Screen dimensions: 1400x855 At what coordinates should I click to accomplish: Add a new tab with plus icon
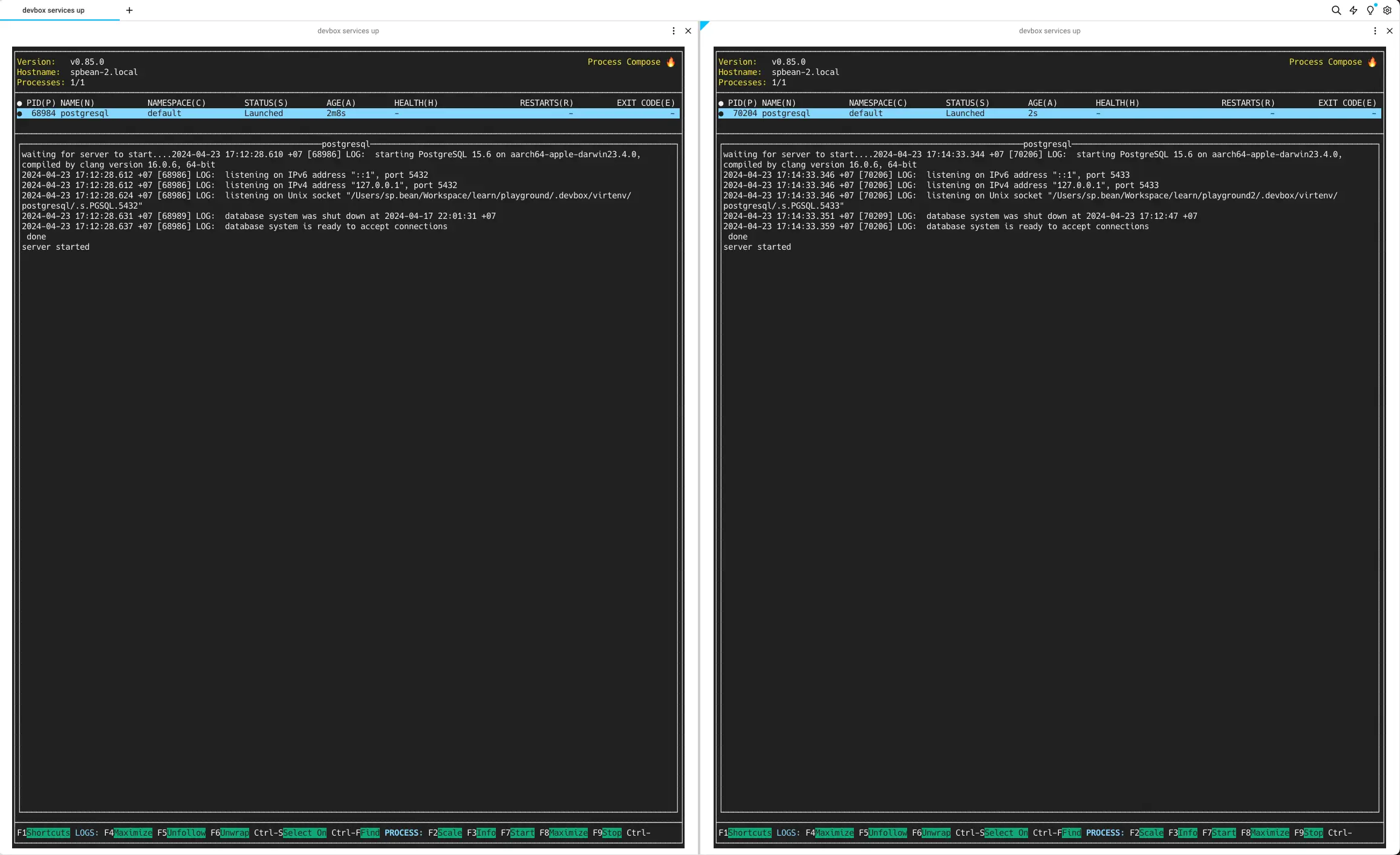pos(129,10)
